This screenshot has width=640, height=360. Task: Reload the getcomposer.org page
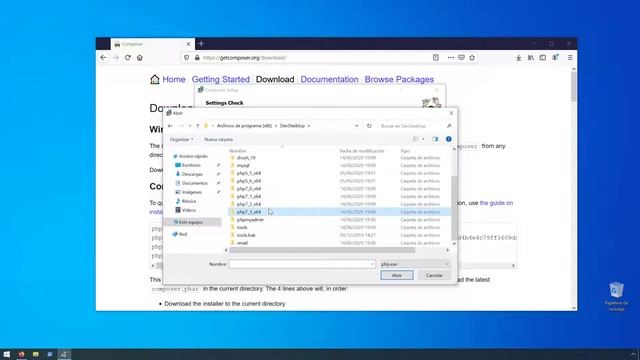128,58
